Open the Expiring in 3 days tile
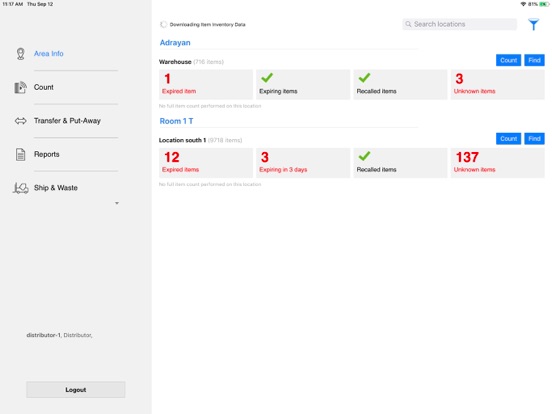Image resolution: width=552 pixels, height=414 pixels. coord(303,163)
